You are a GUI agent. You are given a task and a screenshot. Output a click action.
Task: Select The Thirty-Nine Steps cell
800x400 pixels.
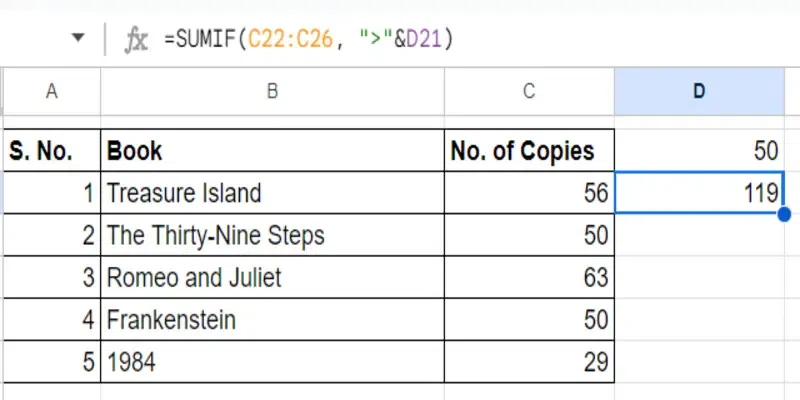271,236
